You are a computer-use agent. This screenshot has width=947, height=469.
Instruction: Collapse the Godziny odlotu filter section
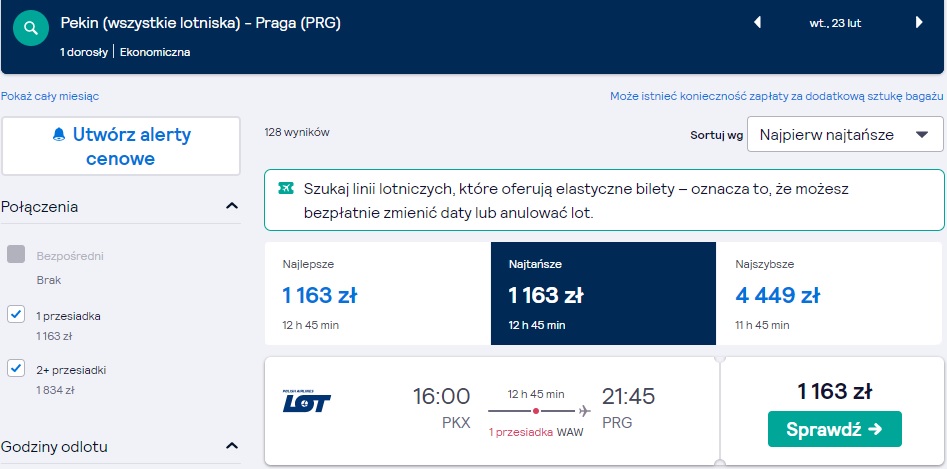click(232, 446)
